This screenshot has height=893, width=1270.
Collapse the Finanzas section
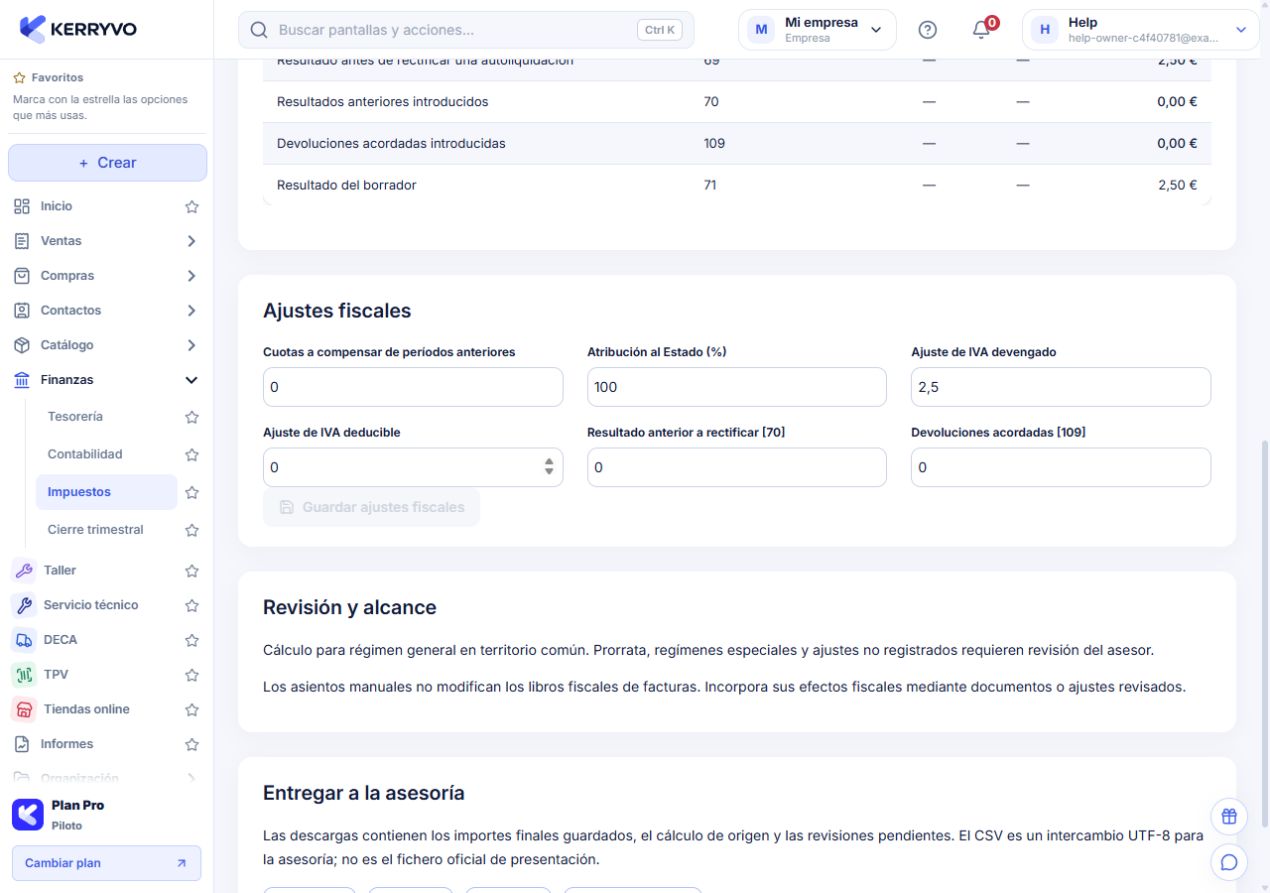pyautogui.click(x=192, y=380)
